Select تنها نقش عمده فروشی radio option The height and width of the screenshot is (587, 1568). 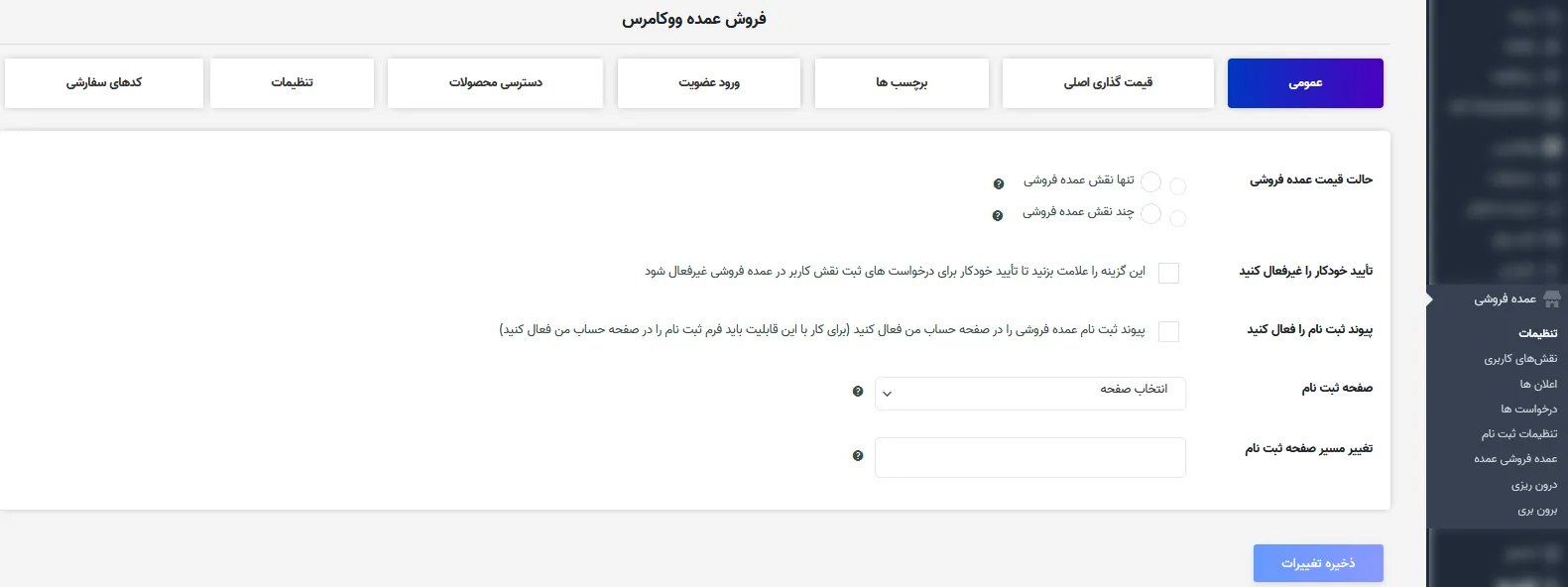(1150, 181)
